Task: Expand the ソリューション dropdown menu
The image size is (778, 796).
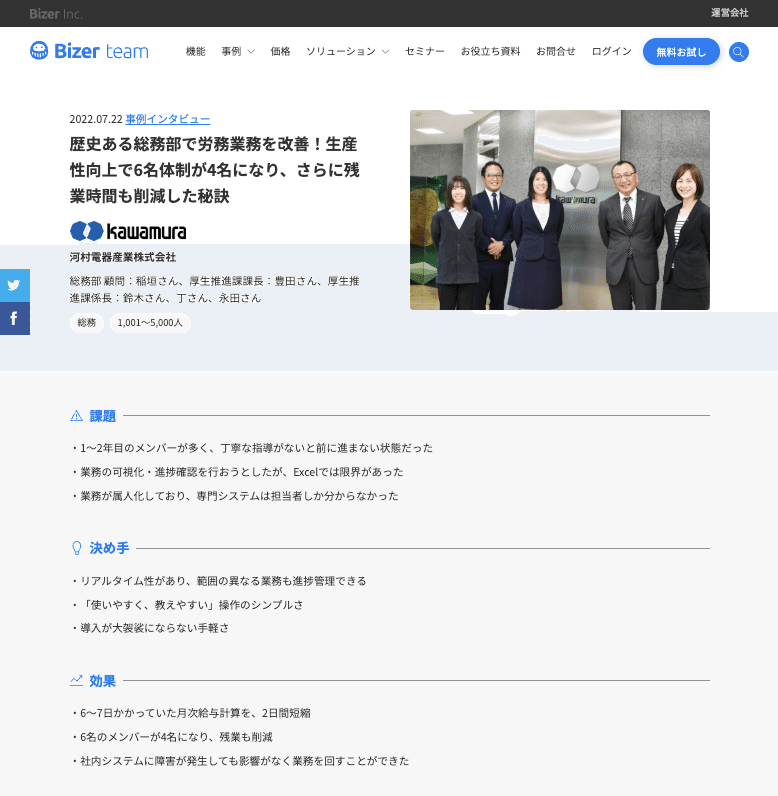Action: (x=348, y=51)
